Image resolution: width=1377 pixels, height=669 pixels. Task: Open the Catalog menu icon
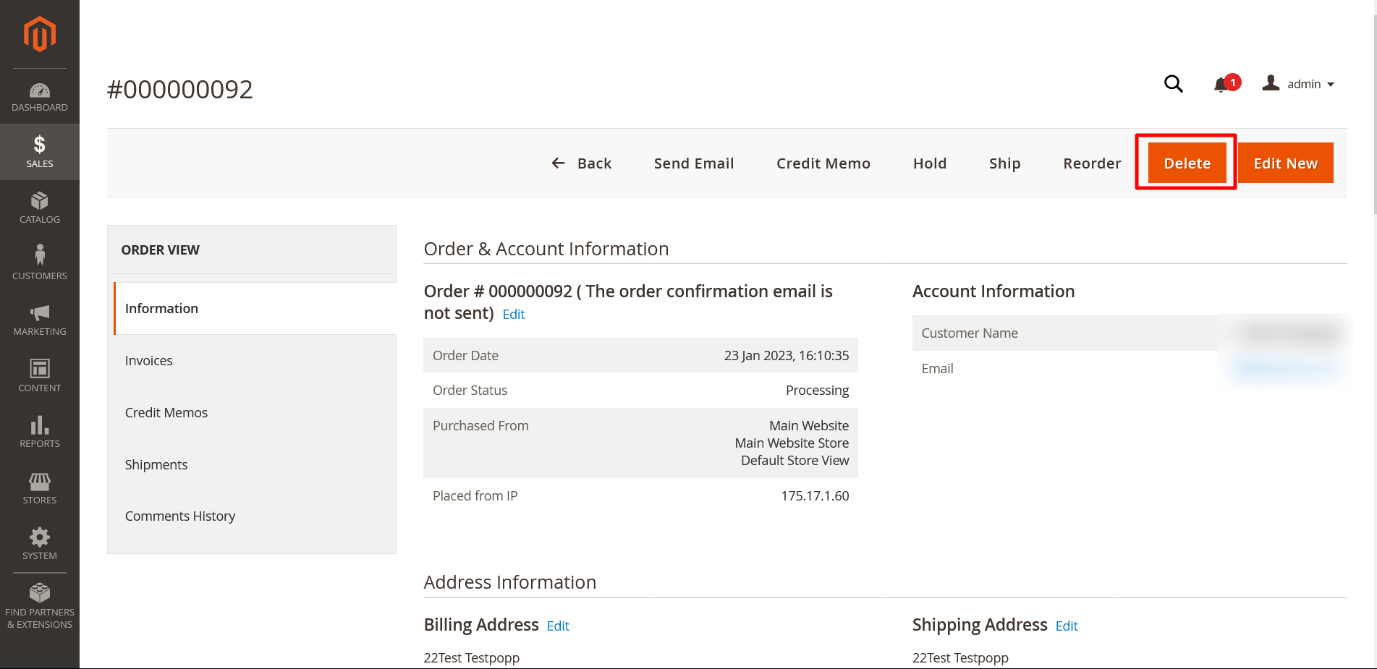pyautogui.click(x=39, y=205)
